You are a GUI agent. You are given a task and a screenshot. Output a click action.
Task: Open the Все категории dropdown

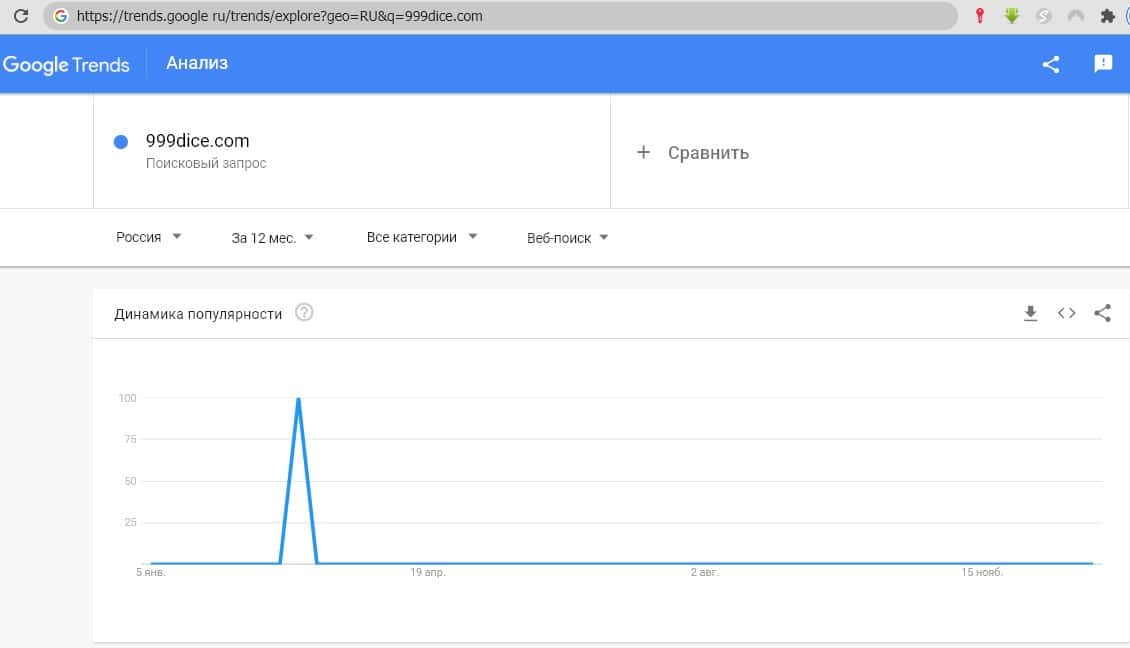tap(422, 237)
